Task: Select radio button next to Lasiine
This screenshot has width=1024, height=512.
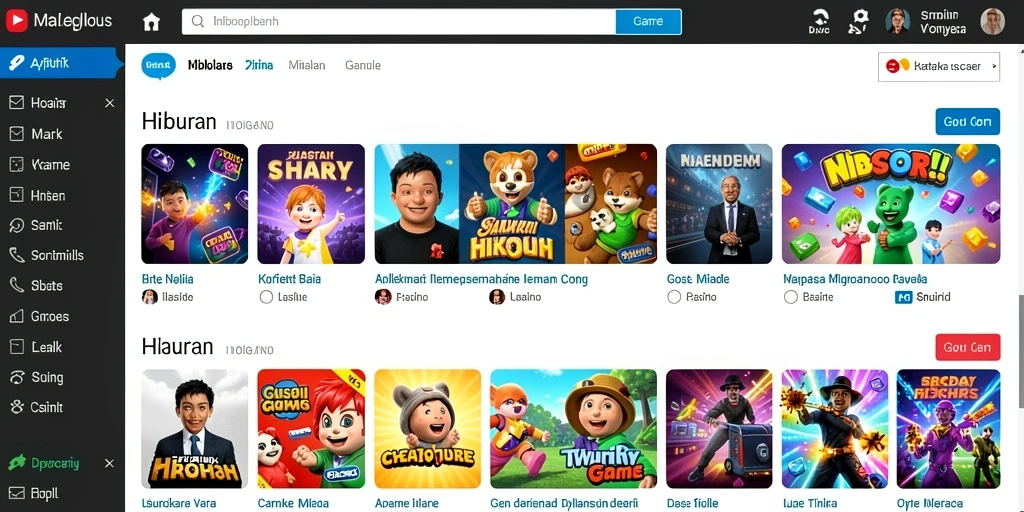Action: pos(266,297)
